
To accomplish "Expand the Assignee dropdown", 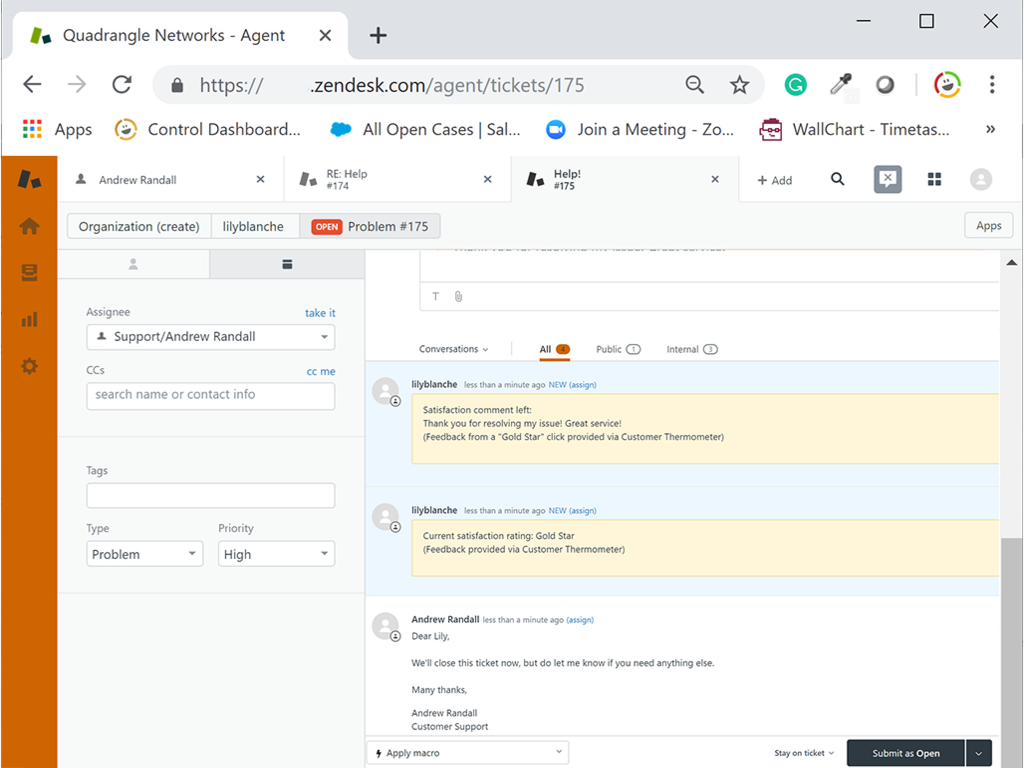I will tap(210, 337).
